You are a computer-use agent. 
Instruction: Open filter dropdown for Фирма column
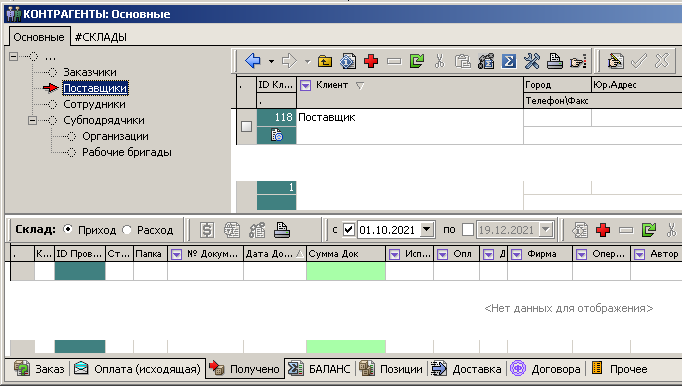pyautogui.click(x=516, y=254)
